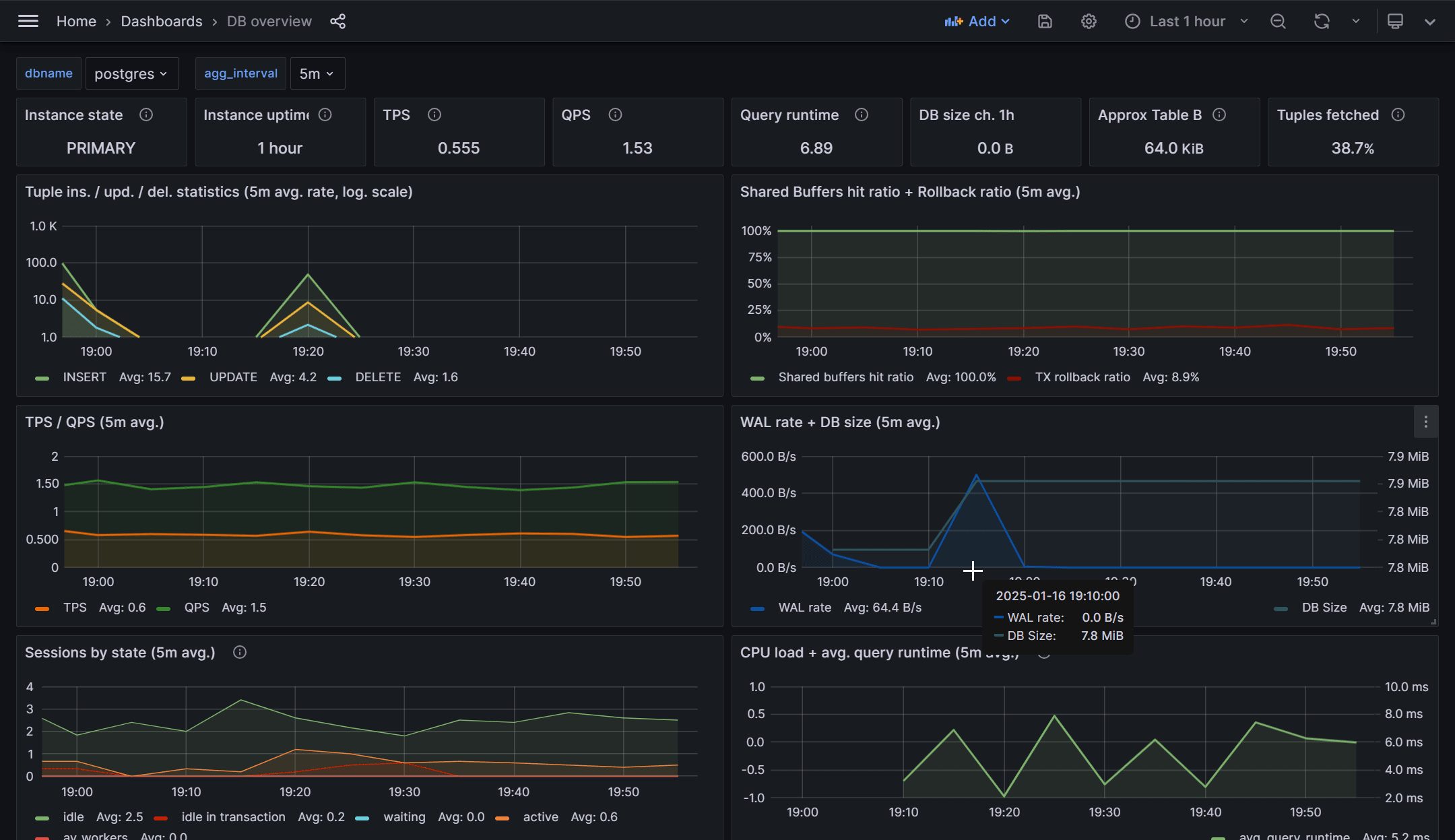Open the agg_interval 5m dropdown
Image resolution: width=1455 pixels, height=840 pixels.
pyautogui.click(x=317, y=74)
